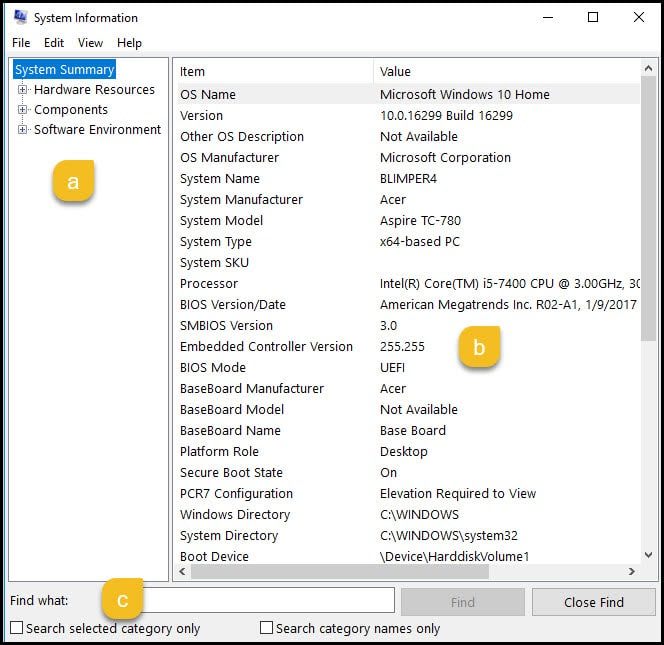Click the value 10.0.16299 Build 16299
664x645 pixels.
(446, 116)
